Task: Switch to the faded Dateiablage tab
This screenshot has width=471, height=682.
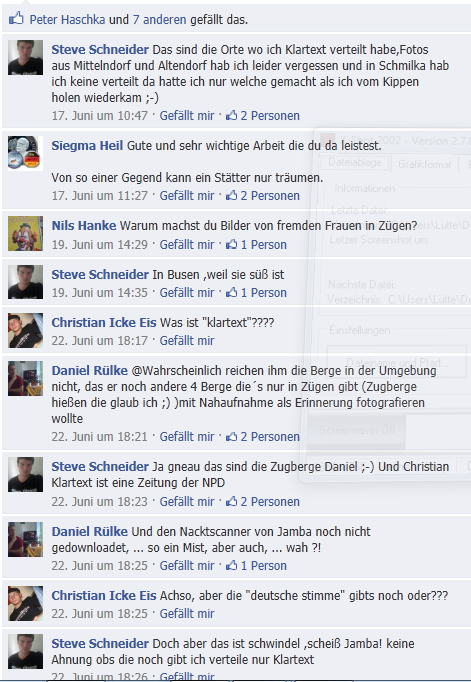Action: (x=354, y=163)
